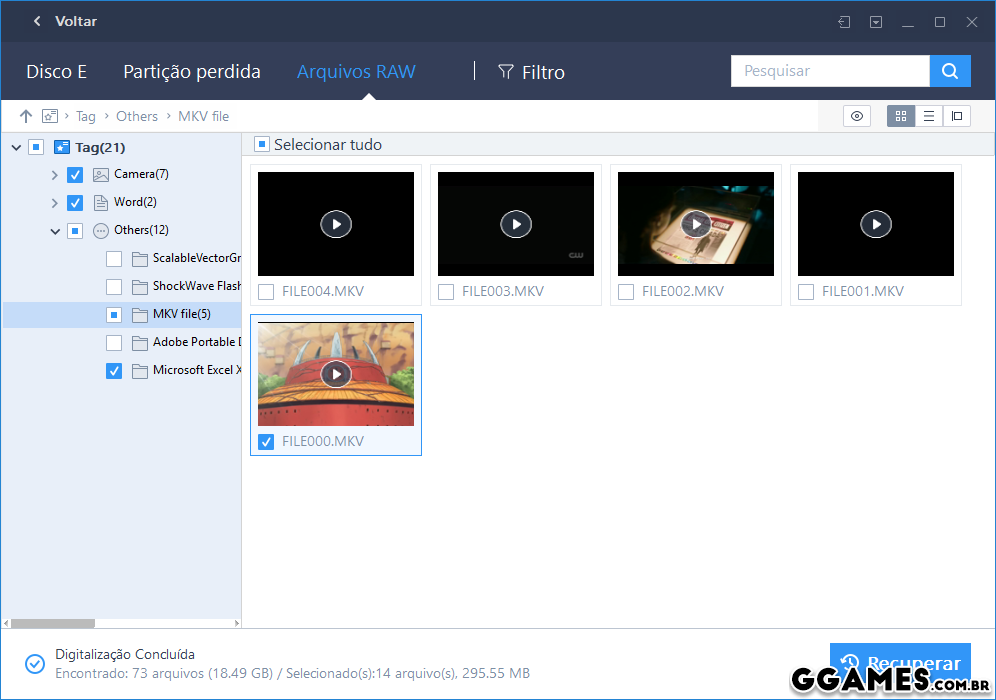Open the Filtro filter option
The width and height of the screenshot is (996, 700).
click(531, 72)
